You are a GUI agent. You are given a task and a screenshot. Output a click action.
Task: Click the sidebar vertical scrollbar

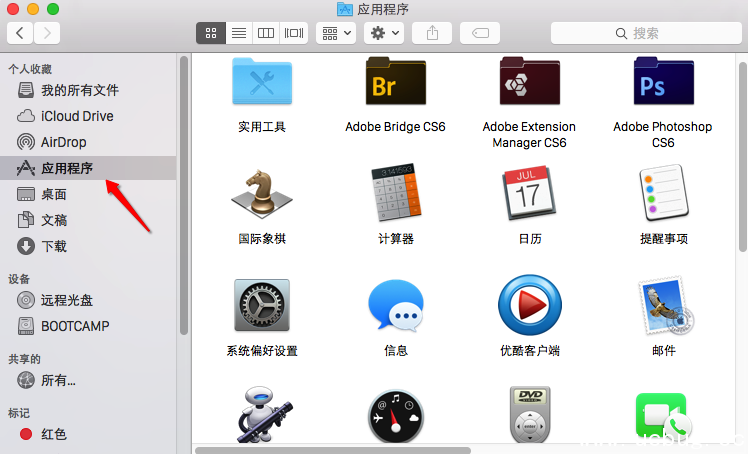click(x=184, y=196)
